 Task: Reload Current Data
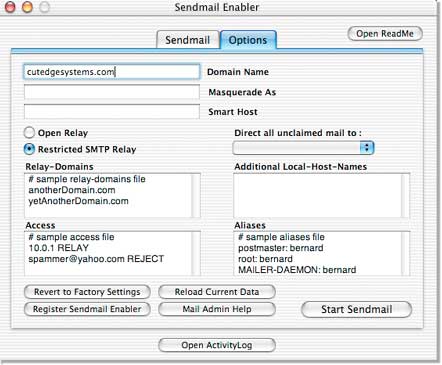click(x=217, y=292)
